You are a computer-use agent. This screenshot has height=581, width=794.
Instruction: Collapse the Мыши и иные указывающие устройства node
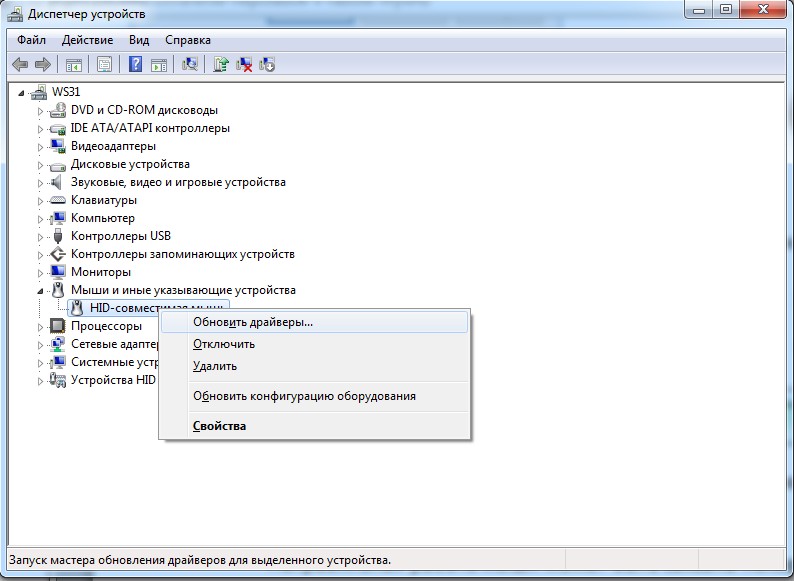(41, 290)
